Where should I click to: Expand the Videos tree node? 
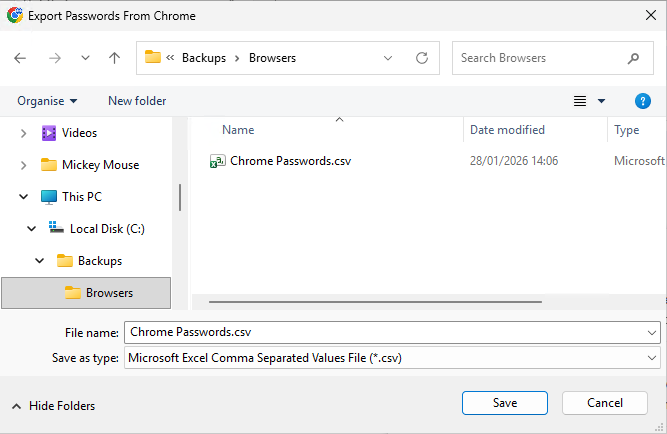coord(23,133)
